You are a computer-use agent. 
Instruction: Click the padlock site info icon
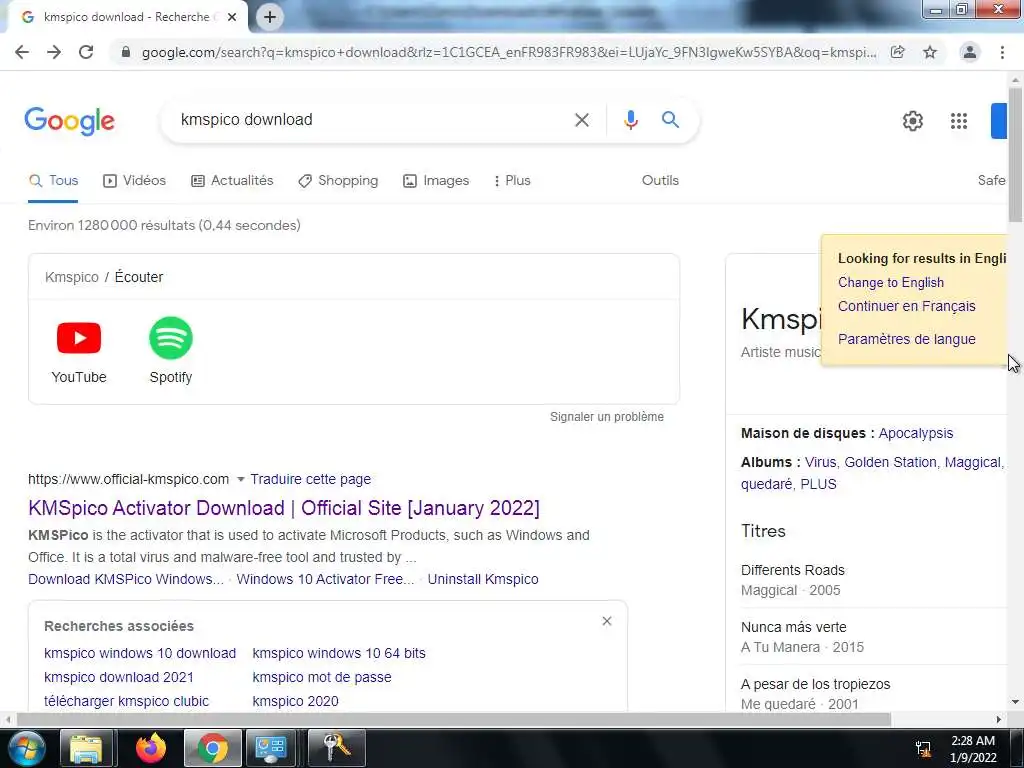click(125, 52)
